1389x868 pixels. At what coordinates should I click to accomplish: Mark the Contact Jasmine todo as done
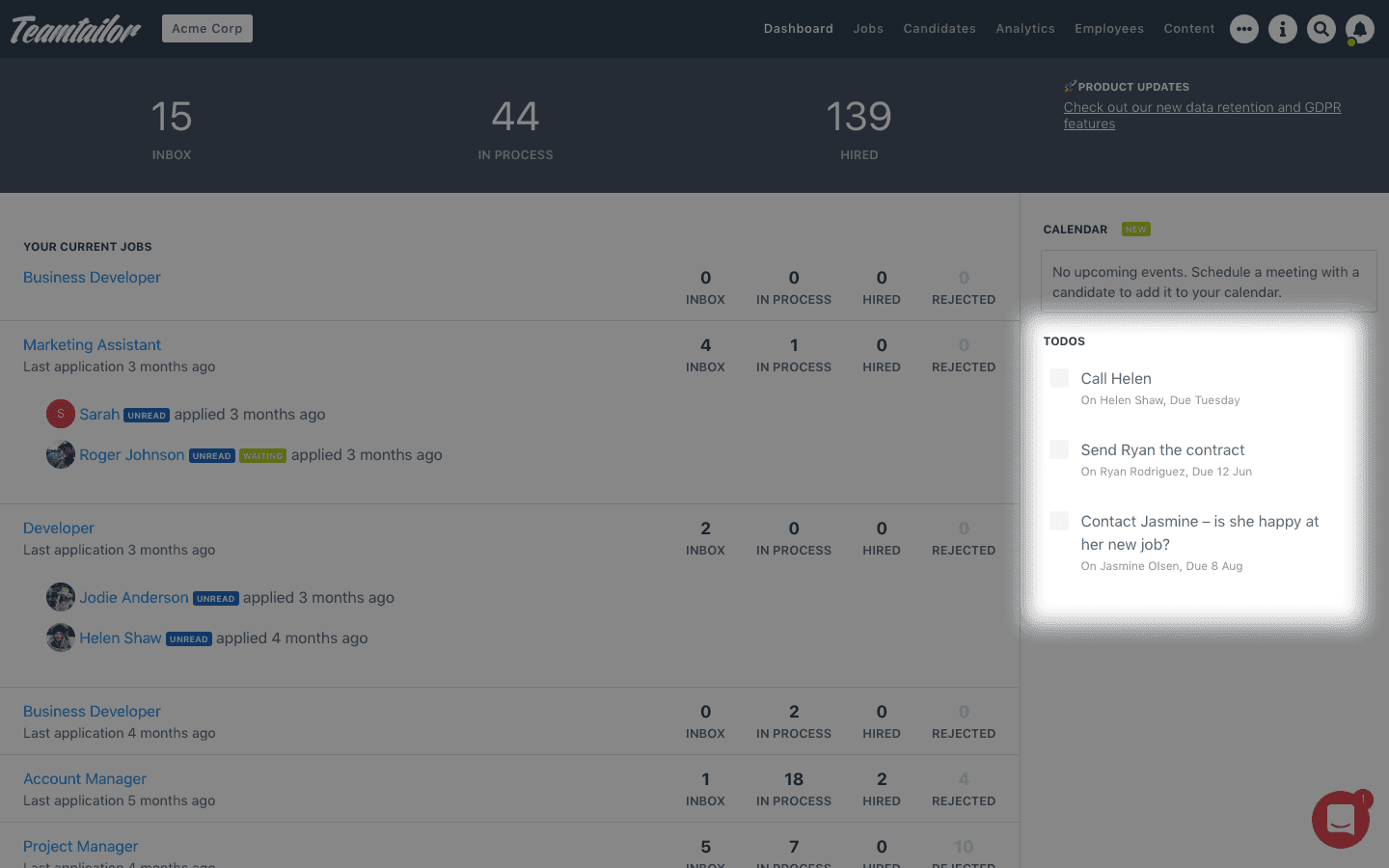click(x=1059, y=521)
